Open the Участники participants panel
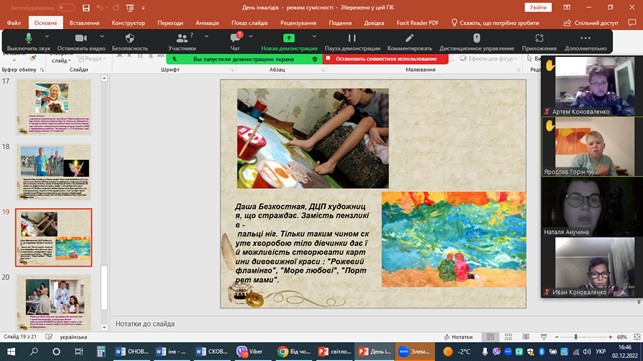 [x=182, y=38]
